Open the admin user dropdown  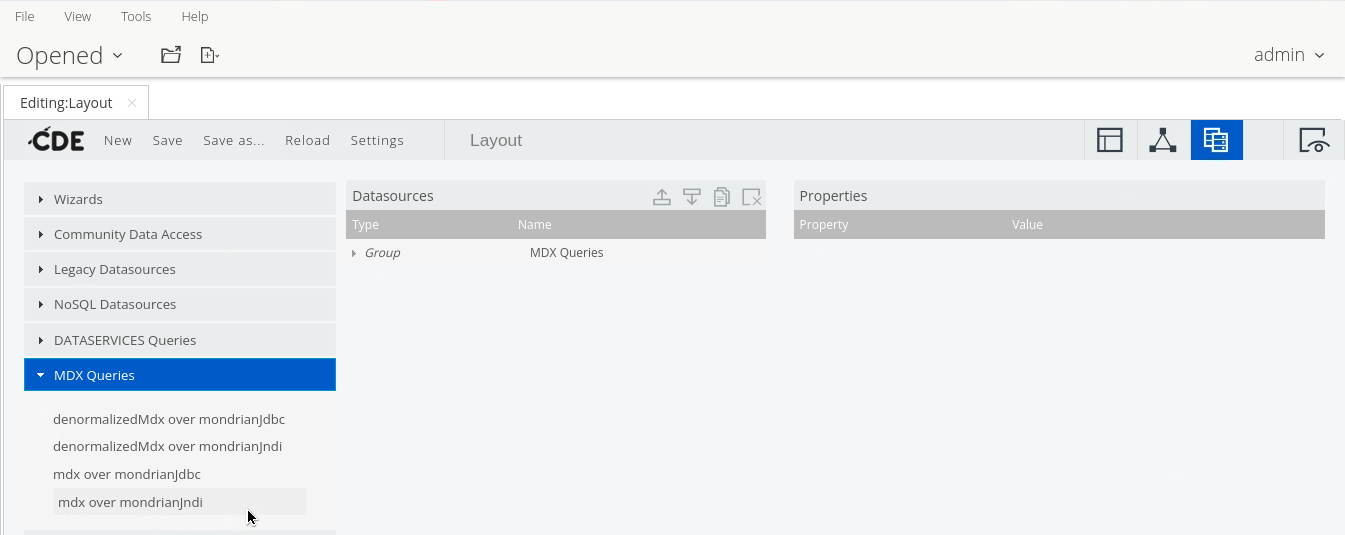tap(1289, 55)
